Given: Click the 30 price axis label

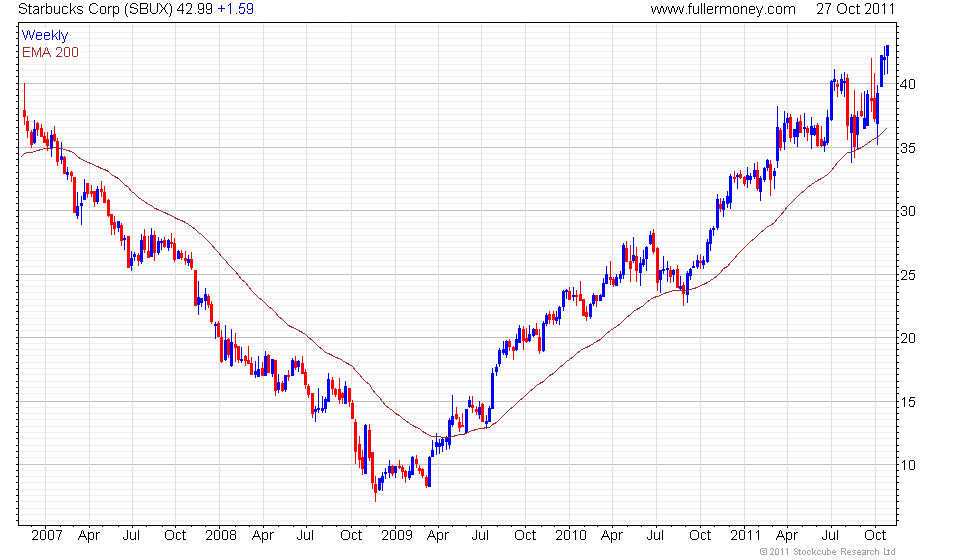Looking at the screenshot, I should pyautogui.click(x=908, y=211).
